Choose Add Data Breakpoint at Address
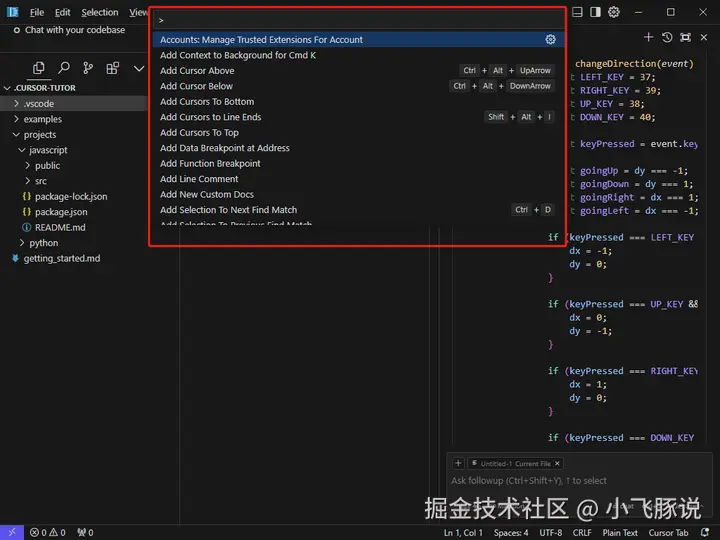This screenshot has width=720, height=540. (358, 148)
